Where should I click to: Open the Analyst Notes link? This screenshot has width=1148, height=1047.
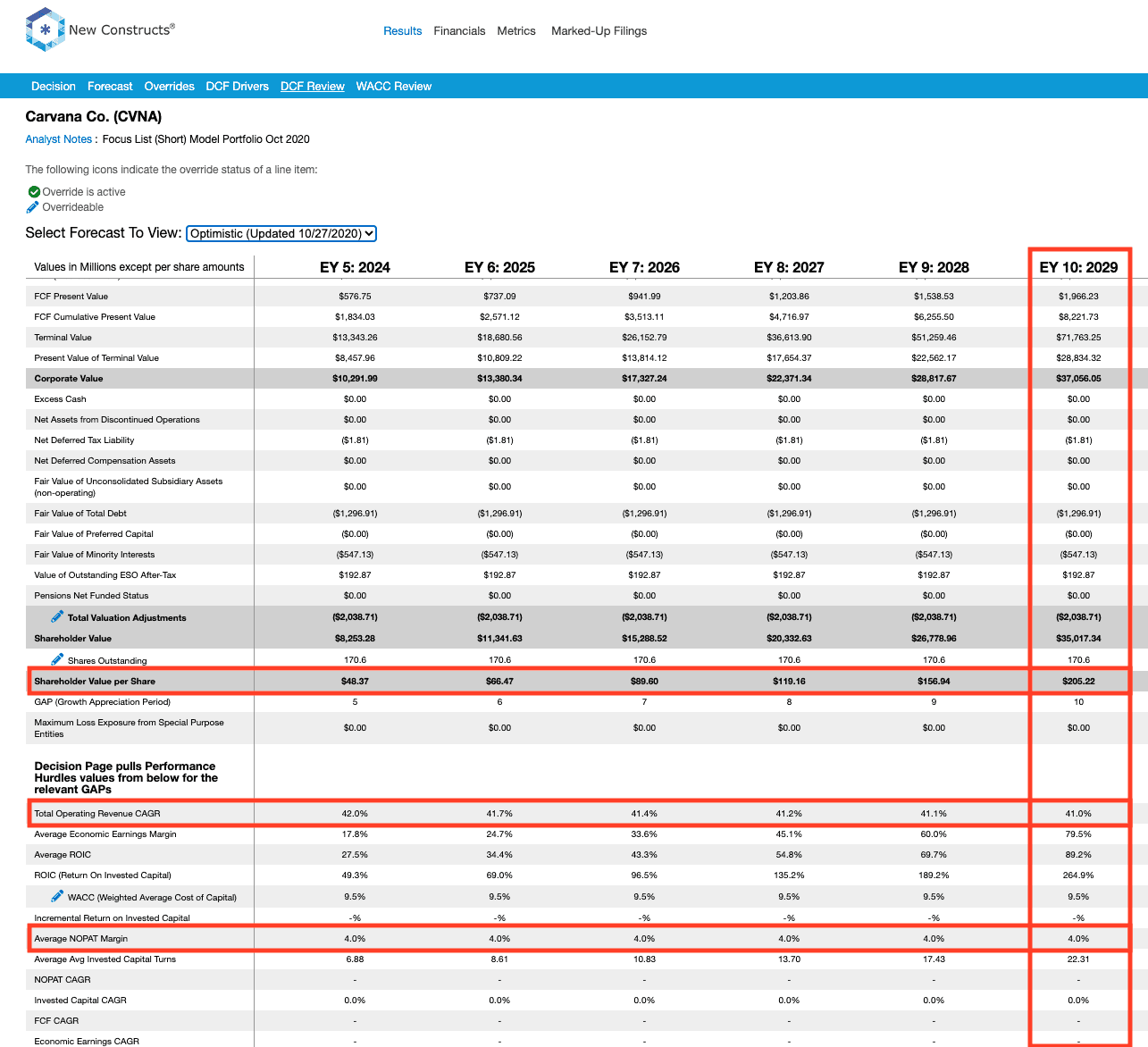point(59,139)
